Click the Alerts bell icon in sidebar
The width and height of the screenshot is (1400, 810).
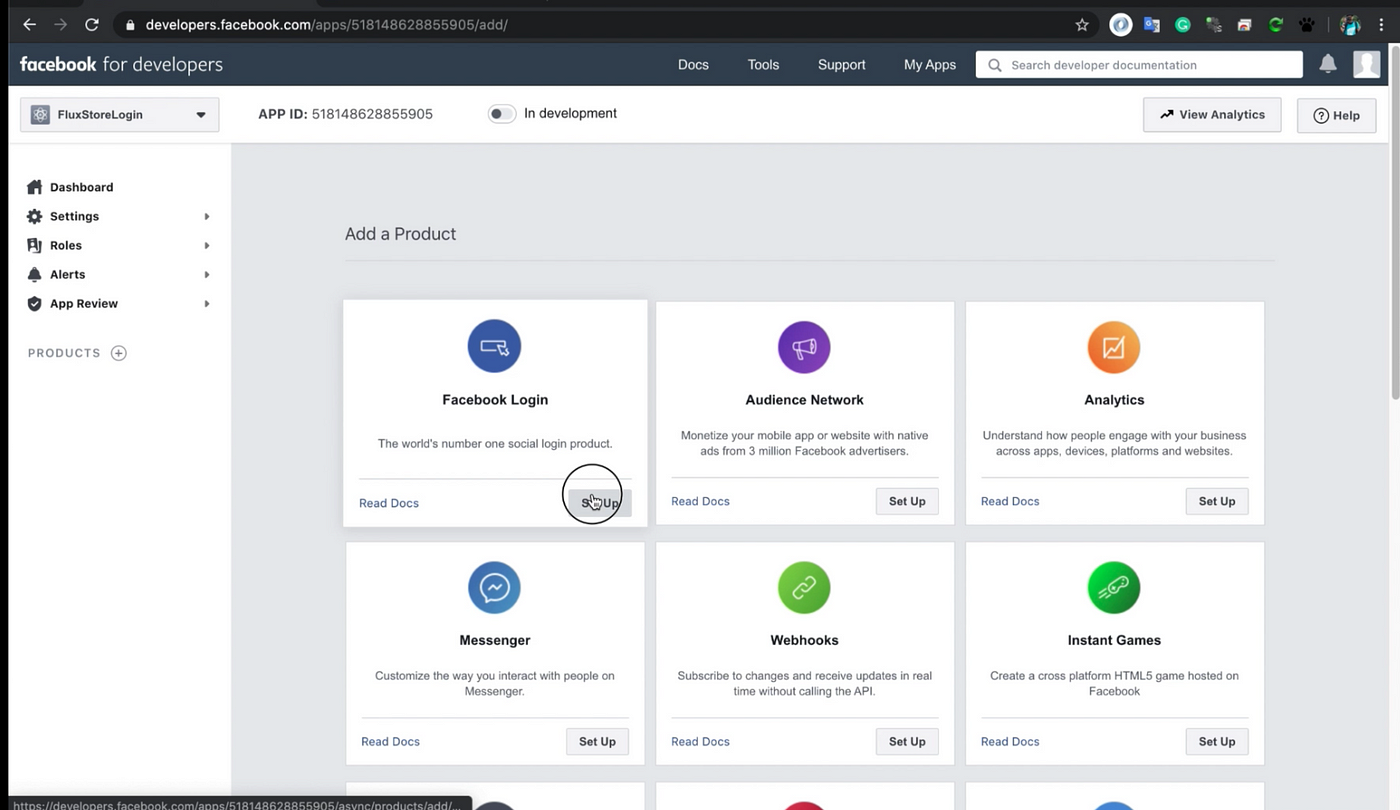point(35,274)
